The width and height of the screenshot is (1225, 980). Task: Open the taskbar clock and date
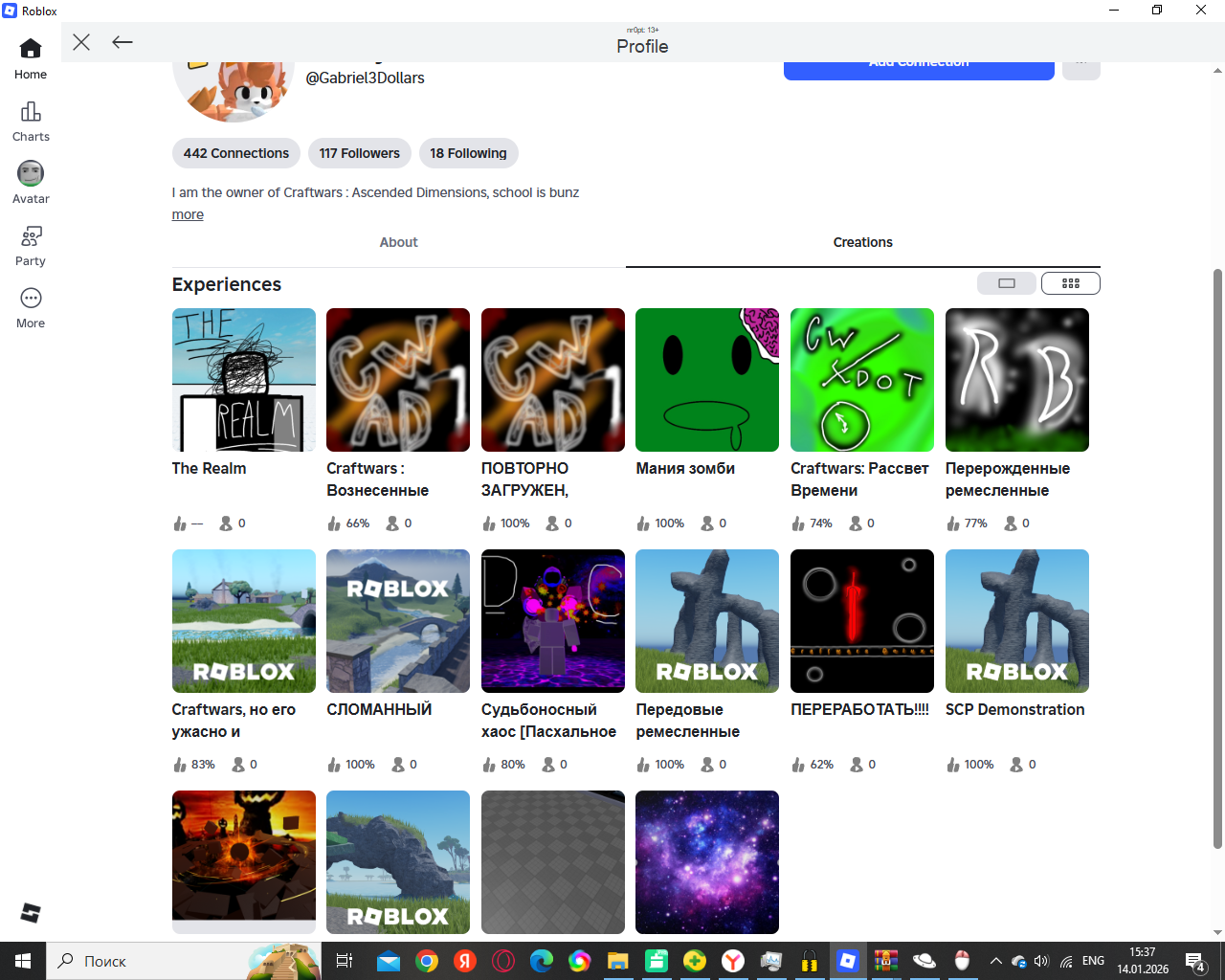1143,961
